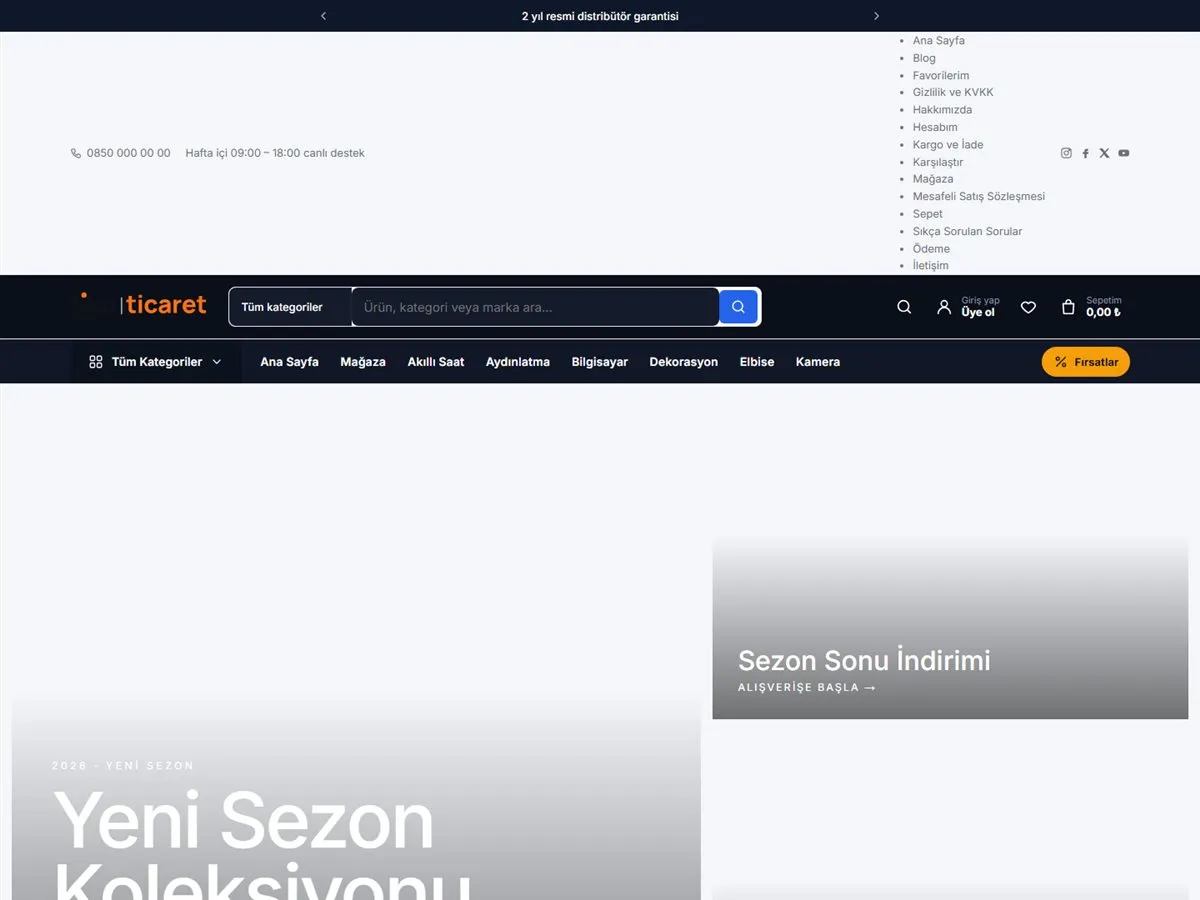
Task: Focus the product search input field
Action: (x=535, y=307)
